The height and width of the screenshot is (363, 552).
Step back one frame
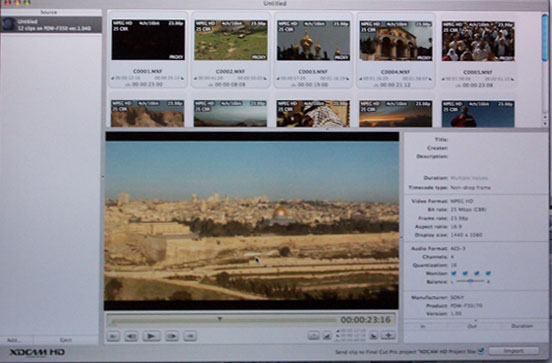(x=131, y=337)
